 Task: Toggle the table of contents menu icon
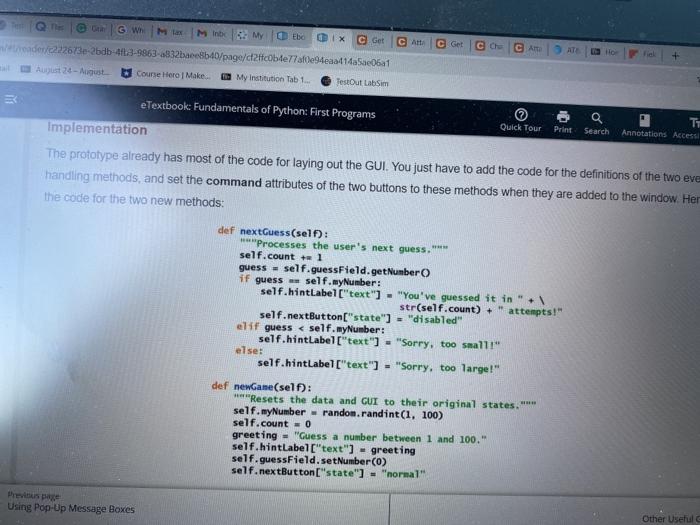(x=11, y=99)
